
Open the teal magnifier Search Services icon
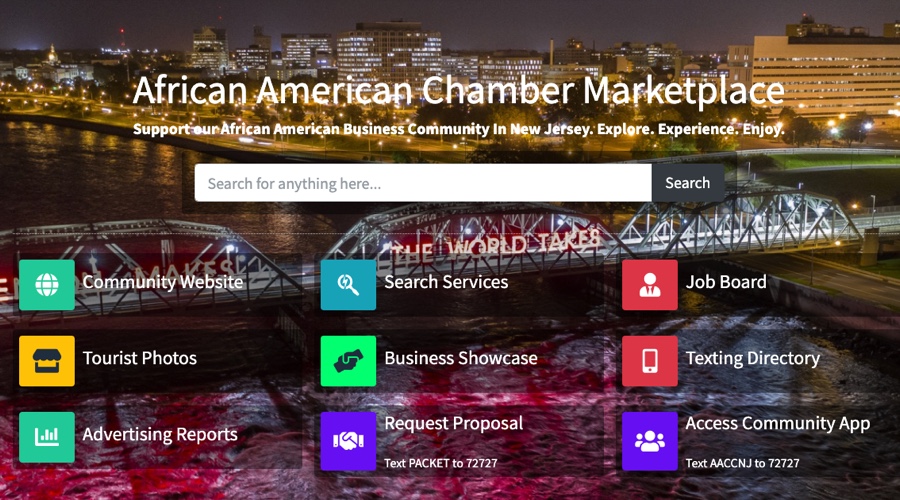[x=348, y=285]
